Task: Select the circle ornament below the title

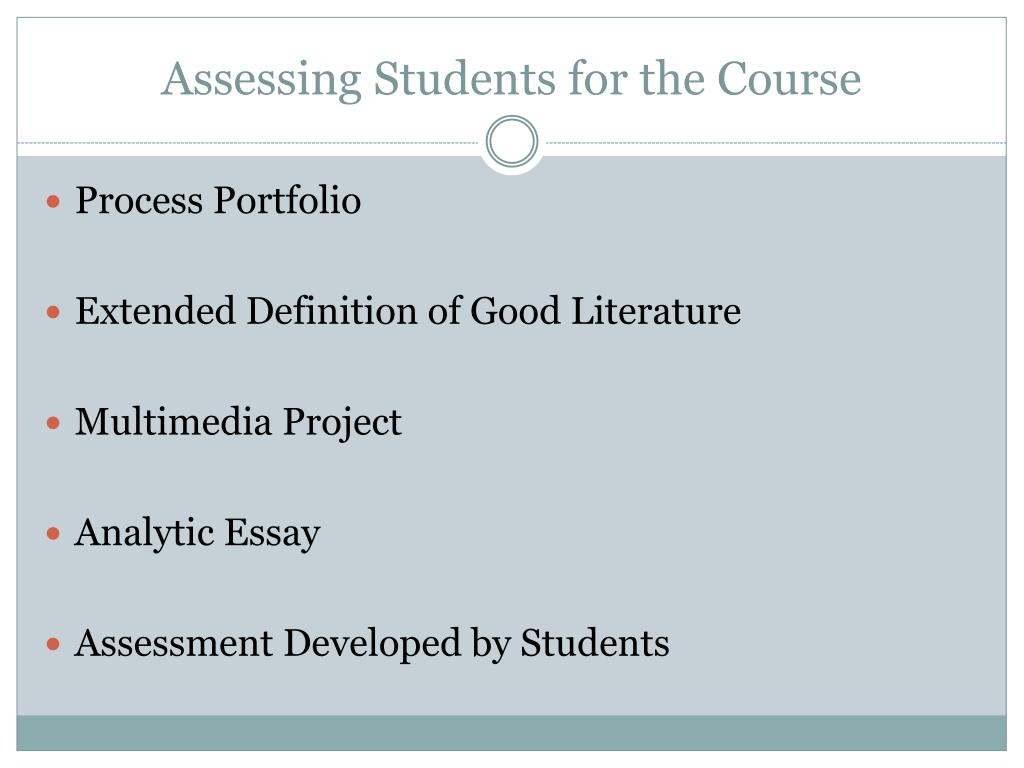Action: coord(512,141)
